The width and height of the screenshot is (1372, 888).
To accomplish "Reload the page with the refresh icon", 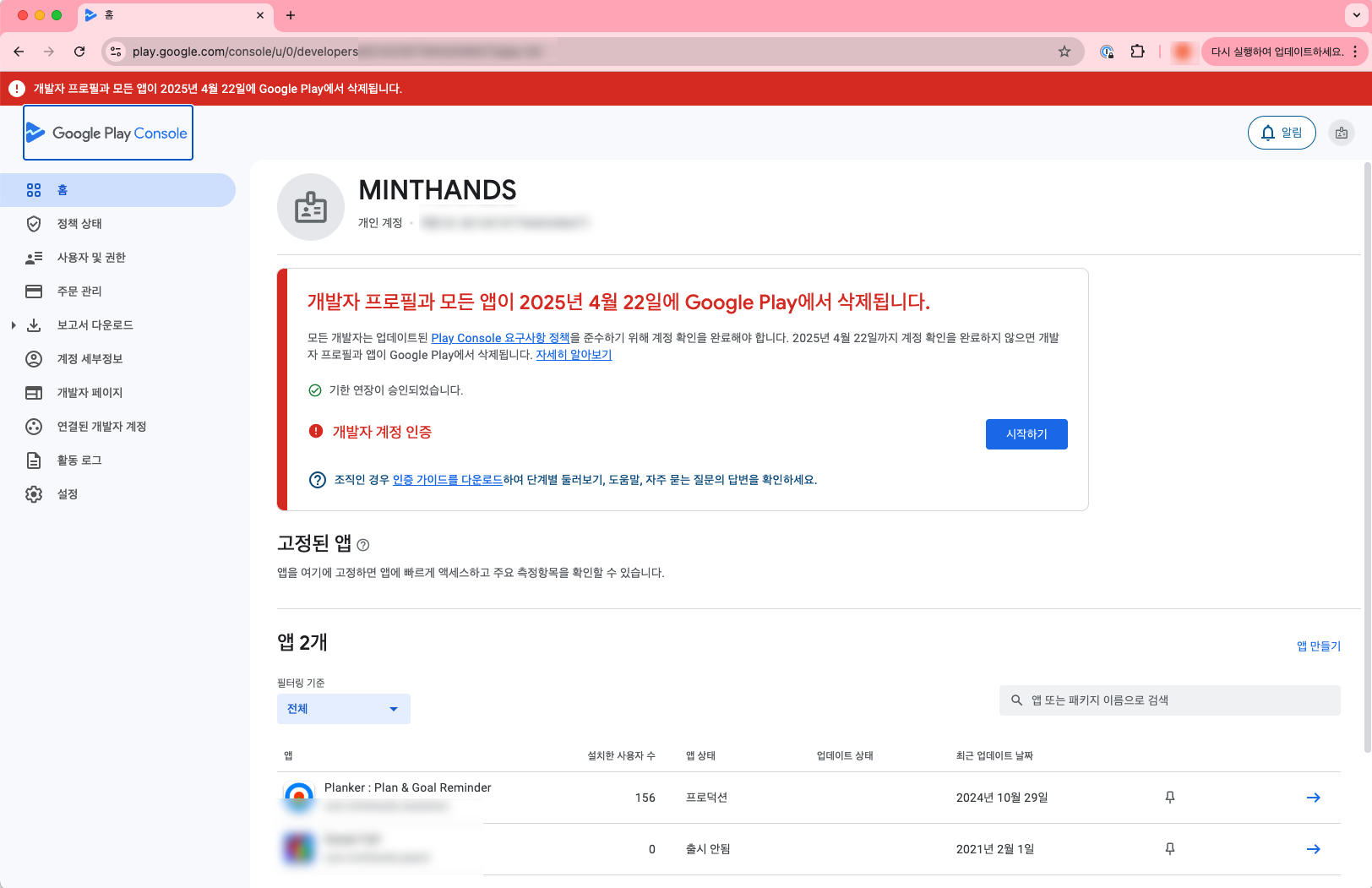I will point(79,52).
